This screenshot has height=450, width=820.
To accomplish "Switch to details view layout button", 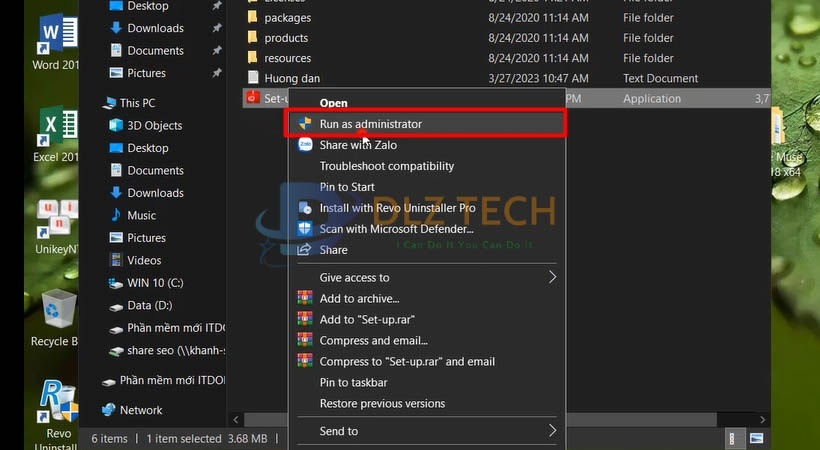I will click(732, 438).
